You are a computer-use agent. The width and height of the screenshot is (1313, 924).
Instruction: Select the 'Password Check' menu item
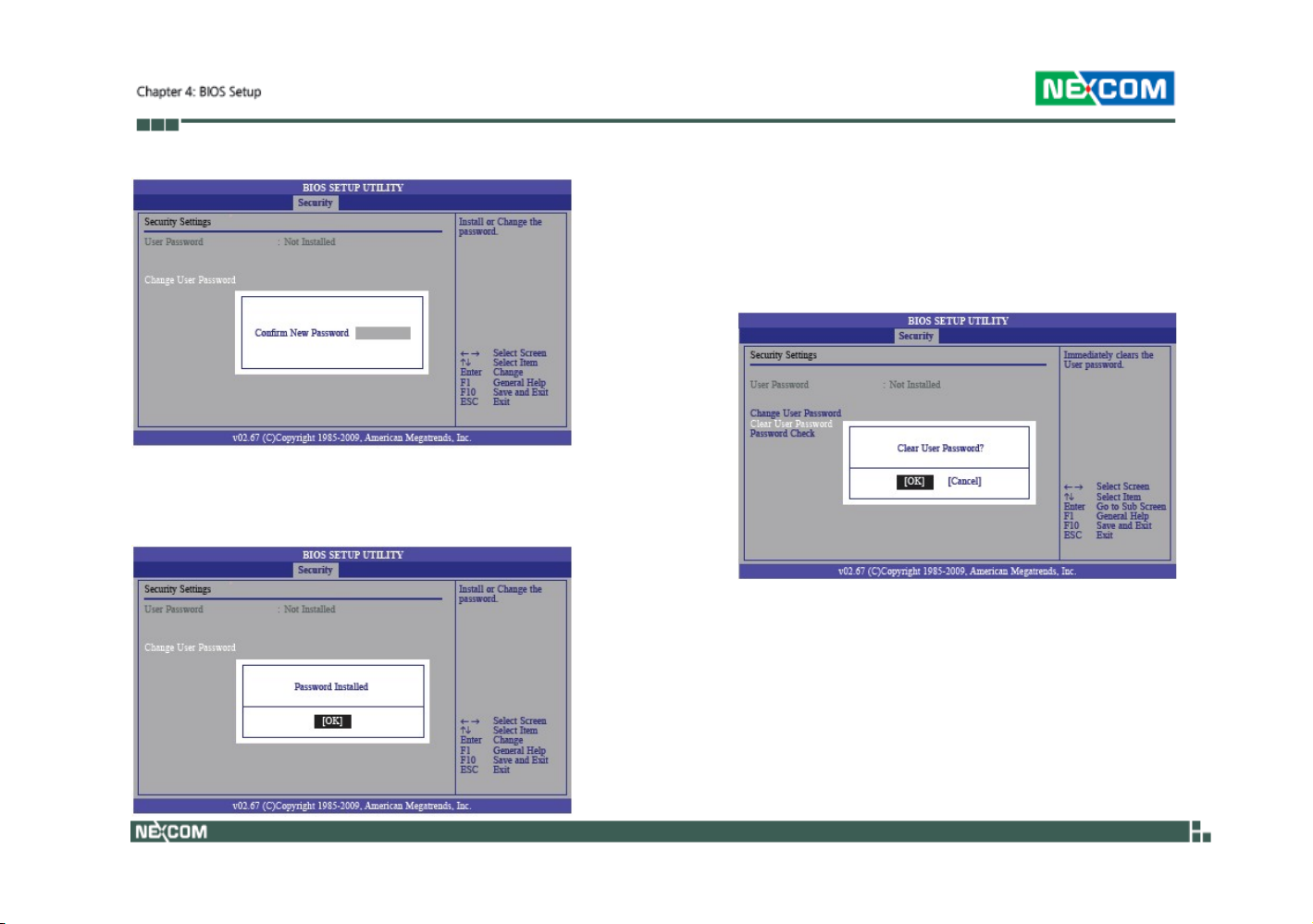coord(783,434)
